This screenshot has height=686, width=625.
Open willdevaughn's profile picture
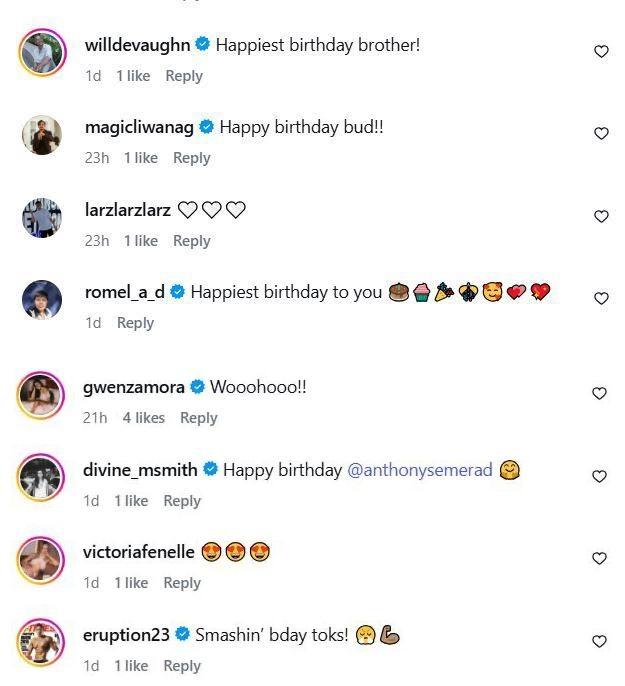pyautogui.click(x=42, y=52)
